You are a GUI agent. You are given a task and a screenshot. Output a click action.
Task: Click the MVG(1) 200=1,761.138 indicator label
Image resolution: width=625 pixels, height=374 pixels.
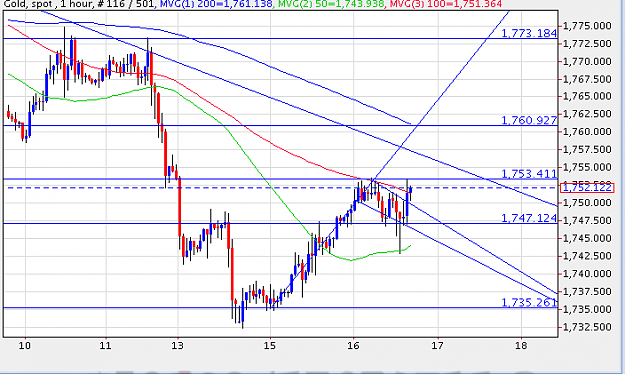click(x=216, y=4)
